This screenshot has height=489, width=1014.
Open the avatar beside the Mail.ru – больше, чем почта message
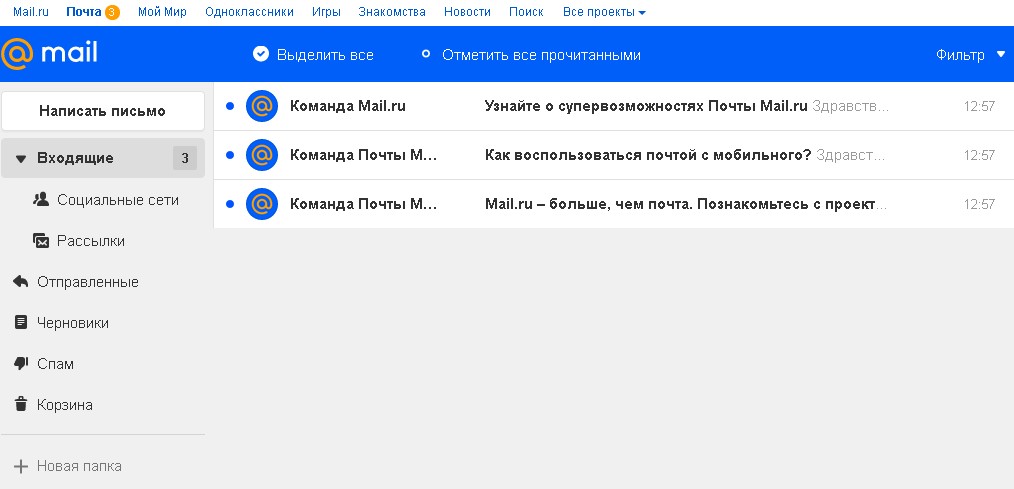(262, 204)
